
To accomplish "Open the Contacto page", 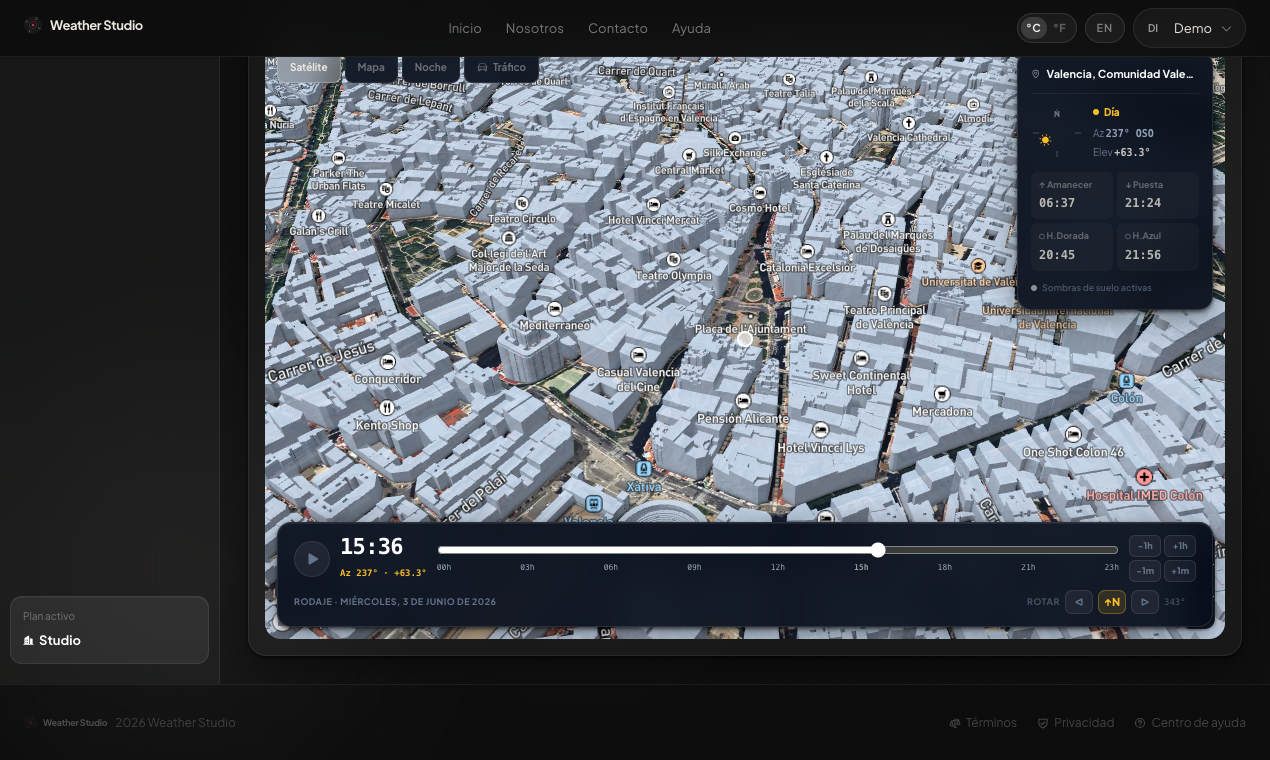I will pos(618,28).
